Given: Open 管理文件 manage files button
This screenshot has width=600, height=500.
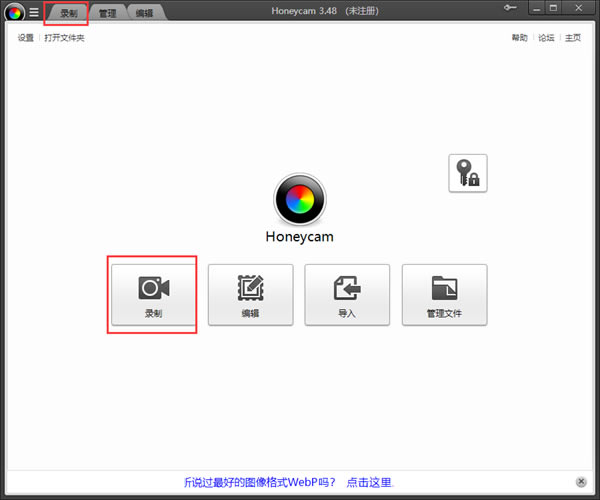Looking at the screenshot, I should (x=444, y=295).
